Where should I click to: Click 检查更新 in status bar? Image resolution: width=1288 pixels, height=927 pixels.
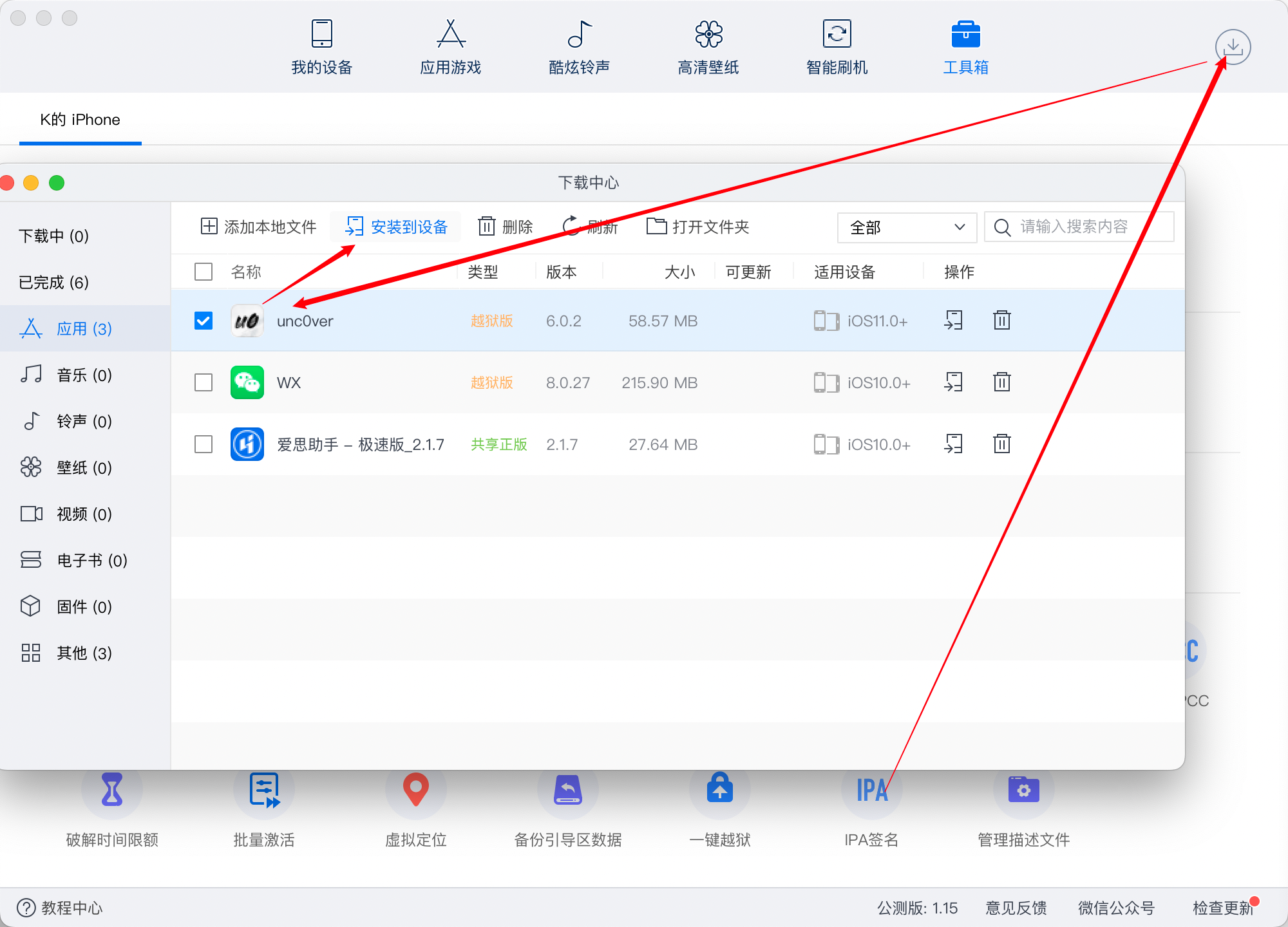click(x=1222, y=908)
